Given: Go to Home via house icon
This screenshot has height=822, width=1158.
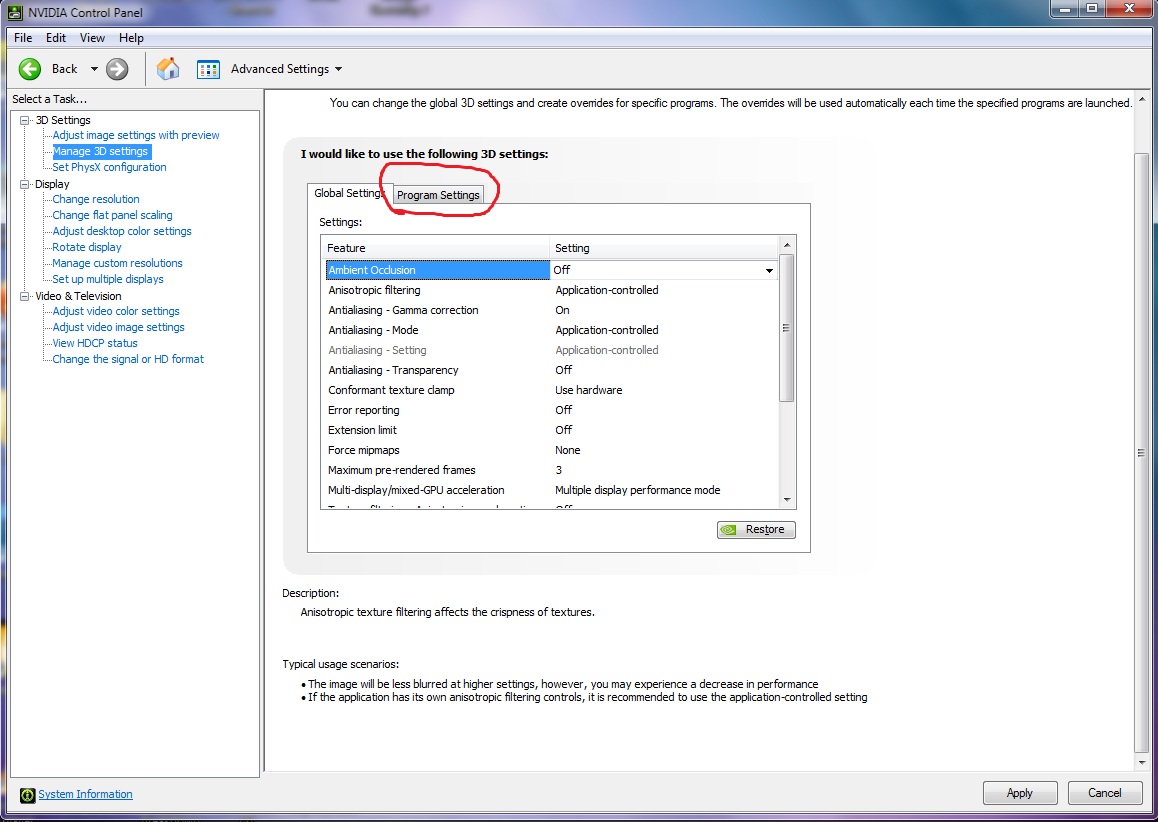Looking at the screenshot, I should coord(168,69).
